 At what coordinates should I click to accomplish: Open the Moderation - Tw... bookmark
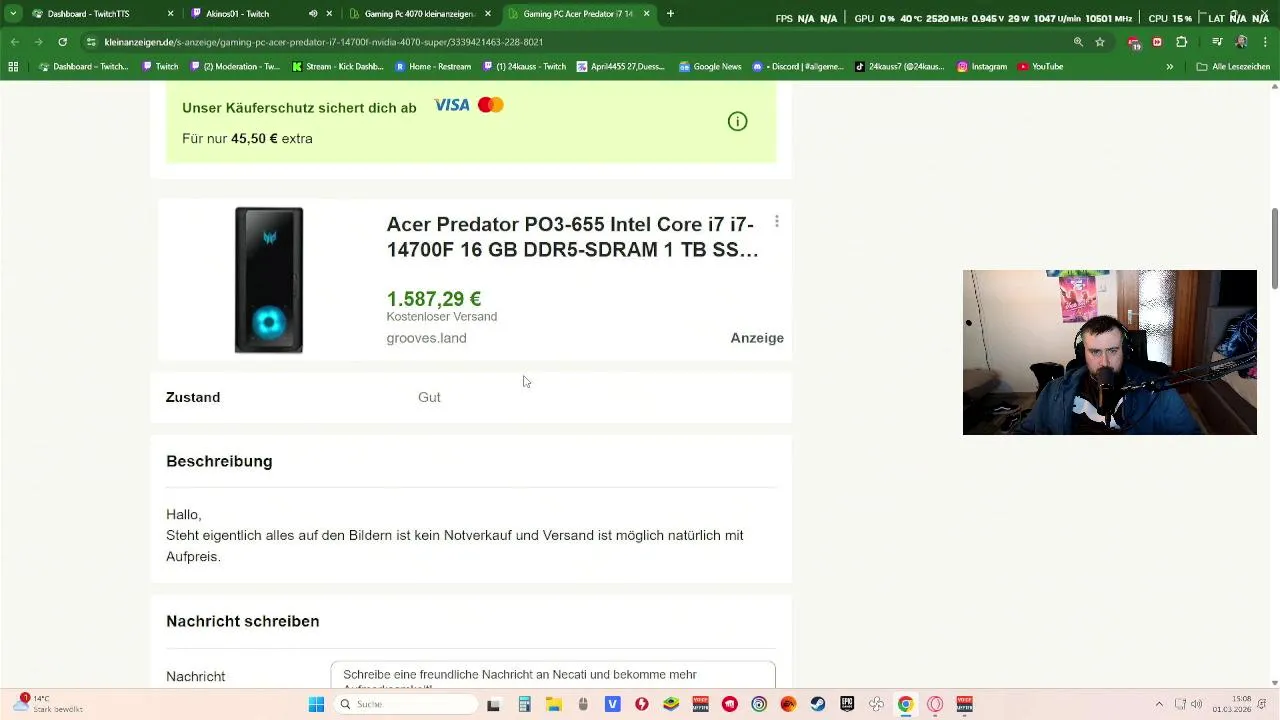(235, 67)
